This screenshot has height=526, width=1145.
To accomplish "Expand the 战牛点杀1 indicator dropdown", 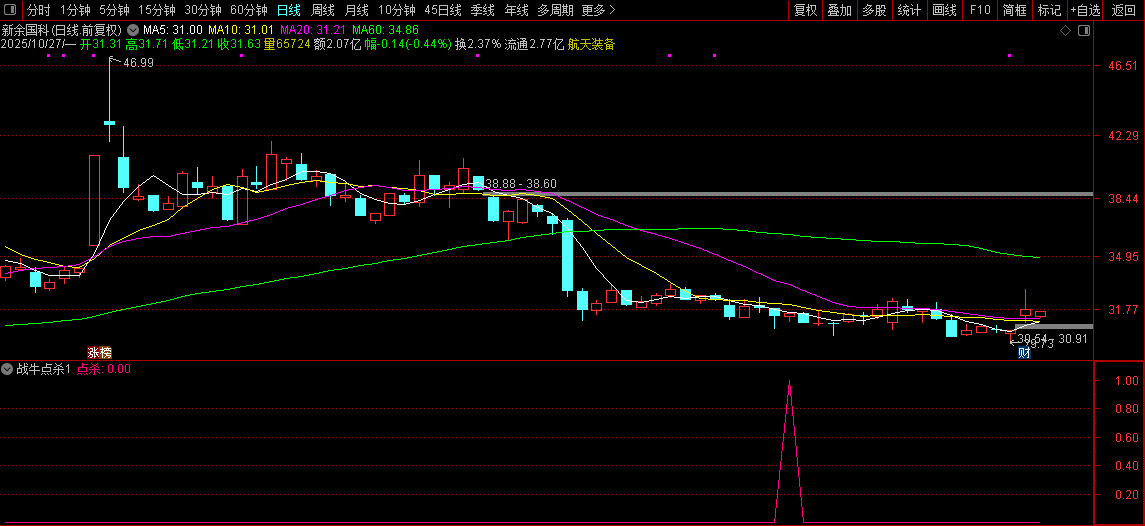I will (8, 369).
